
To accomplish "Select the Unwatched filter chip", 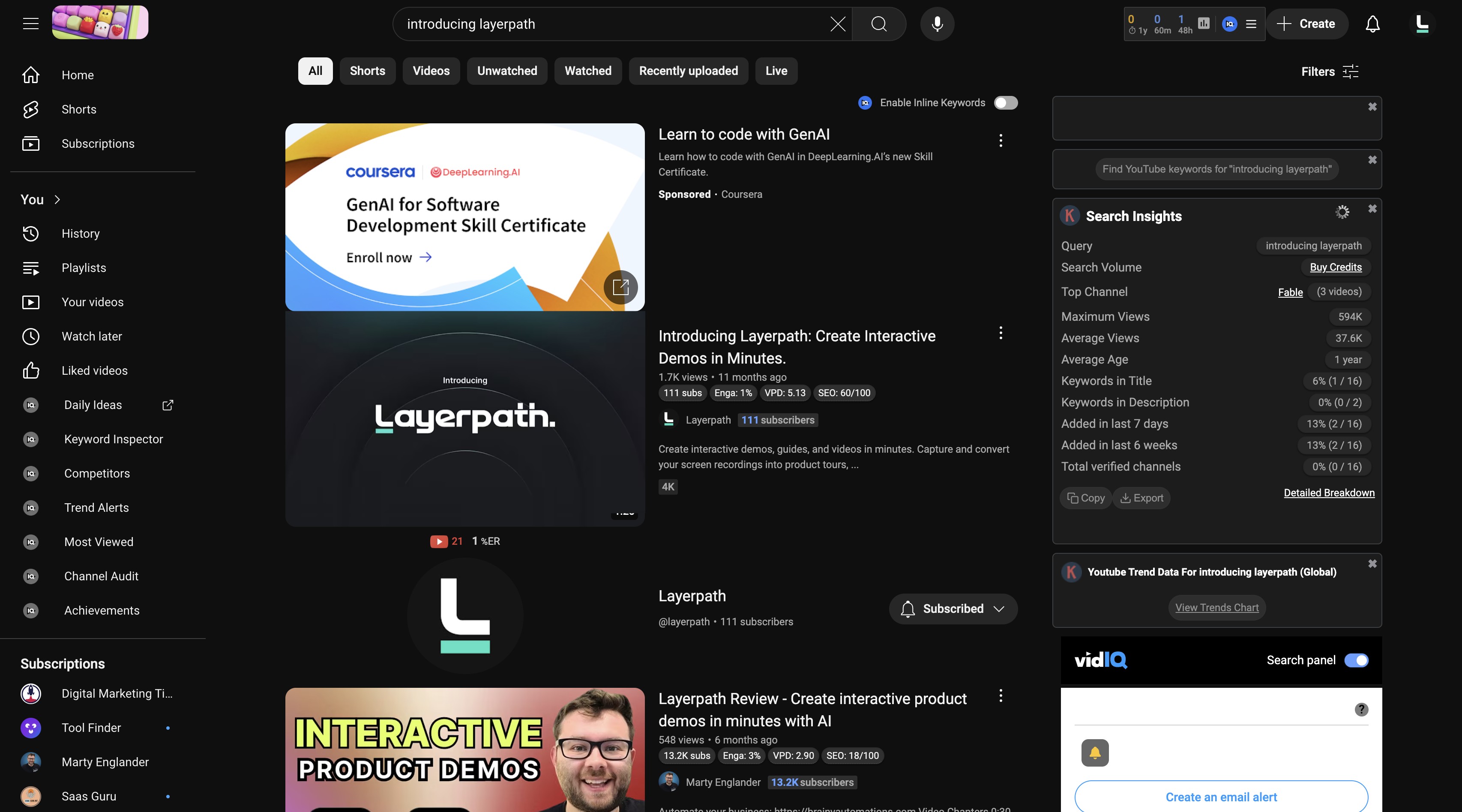I will 507,71.
